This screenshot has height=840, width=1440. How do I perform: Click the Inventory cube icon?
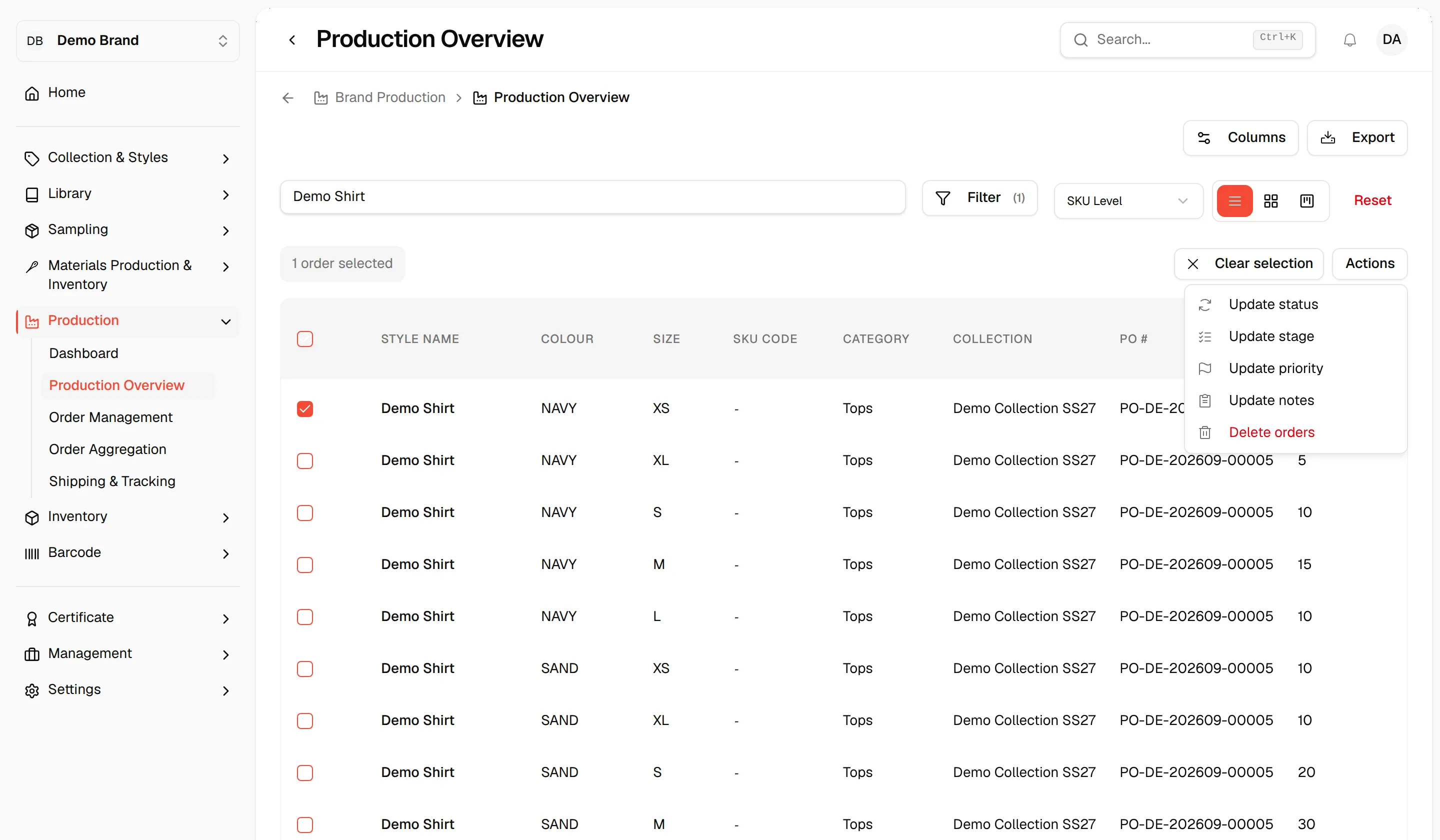click(32, 517)
